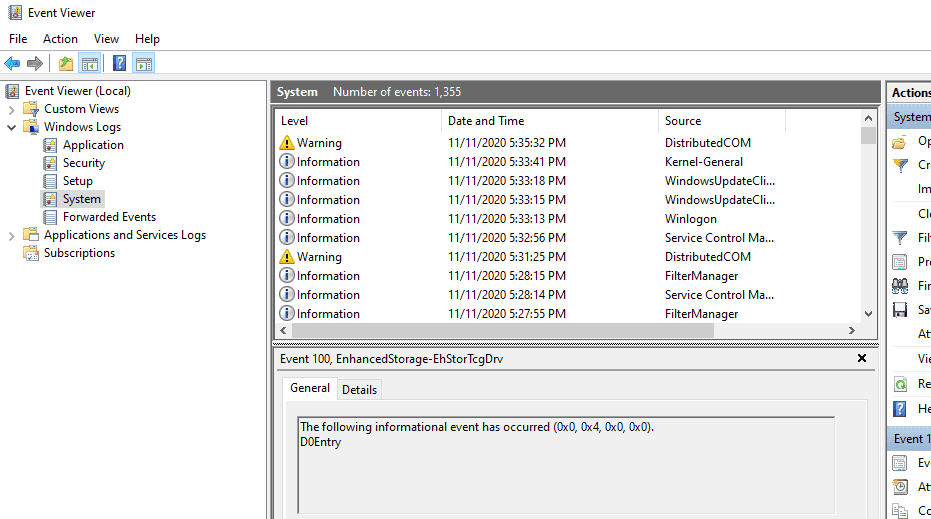Viewport: 931px width, 519px height.
Task: Toggle the Show/Hide Action Pane icon
Action: click(144, 64)
